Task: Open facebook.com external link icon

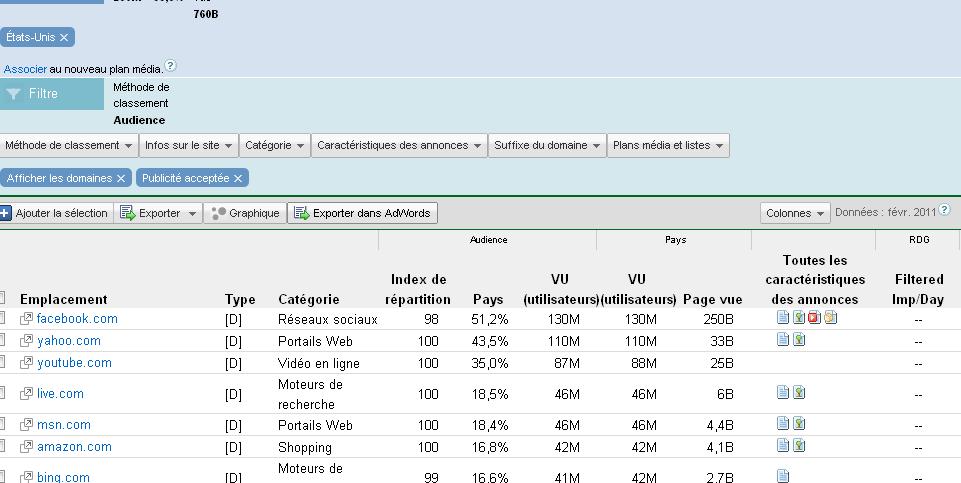Action: [x=26, y=319]
